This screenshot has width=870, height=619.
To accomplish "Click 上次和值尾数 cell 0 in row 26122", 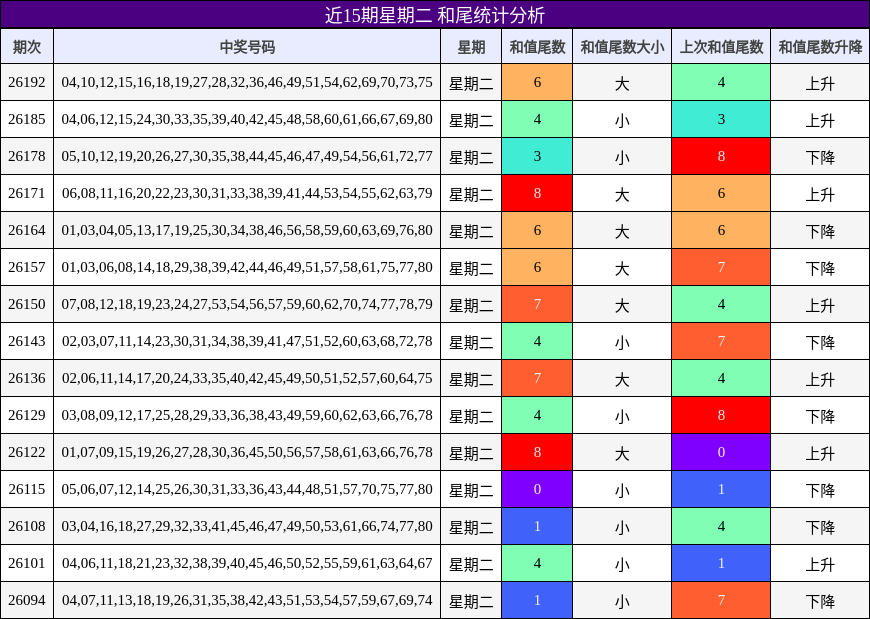I will [x=721, y=452].
